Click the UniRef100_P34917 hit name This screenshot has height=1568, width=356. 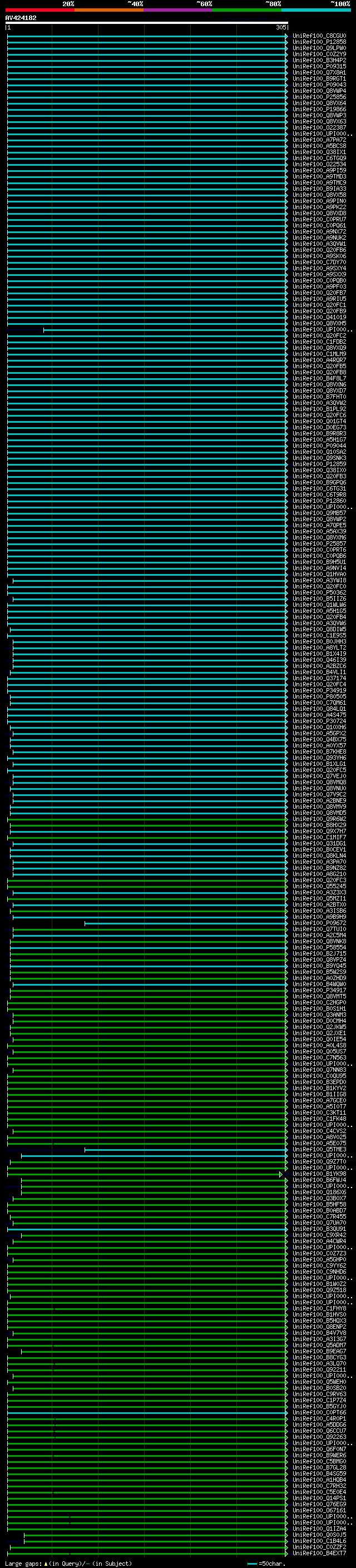[319, 990]
